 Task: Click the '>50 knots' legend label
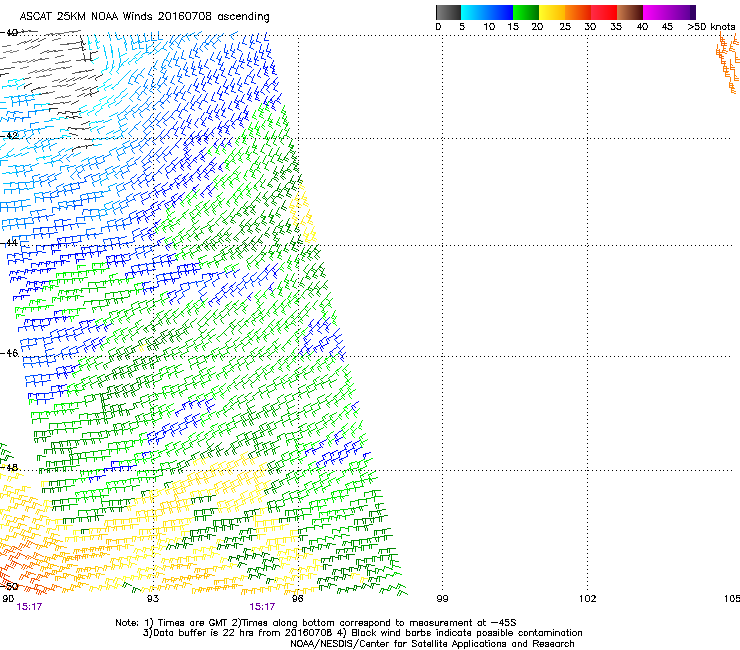click(x=711, y=27)
